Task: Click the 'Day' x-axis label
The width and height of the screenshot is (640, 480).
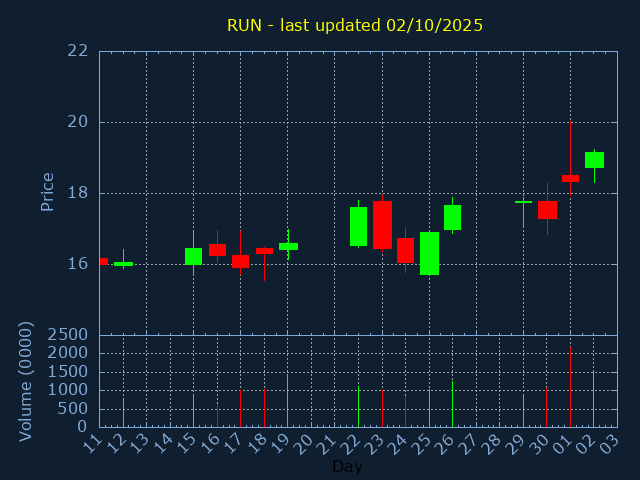Action: (x=347, y=467)
